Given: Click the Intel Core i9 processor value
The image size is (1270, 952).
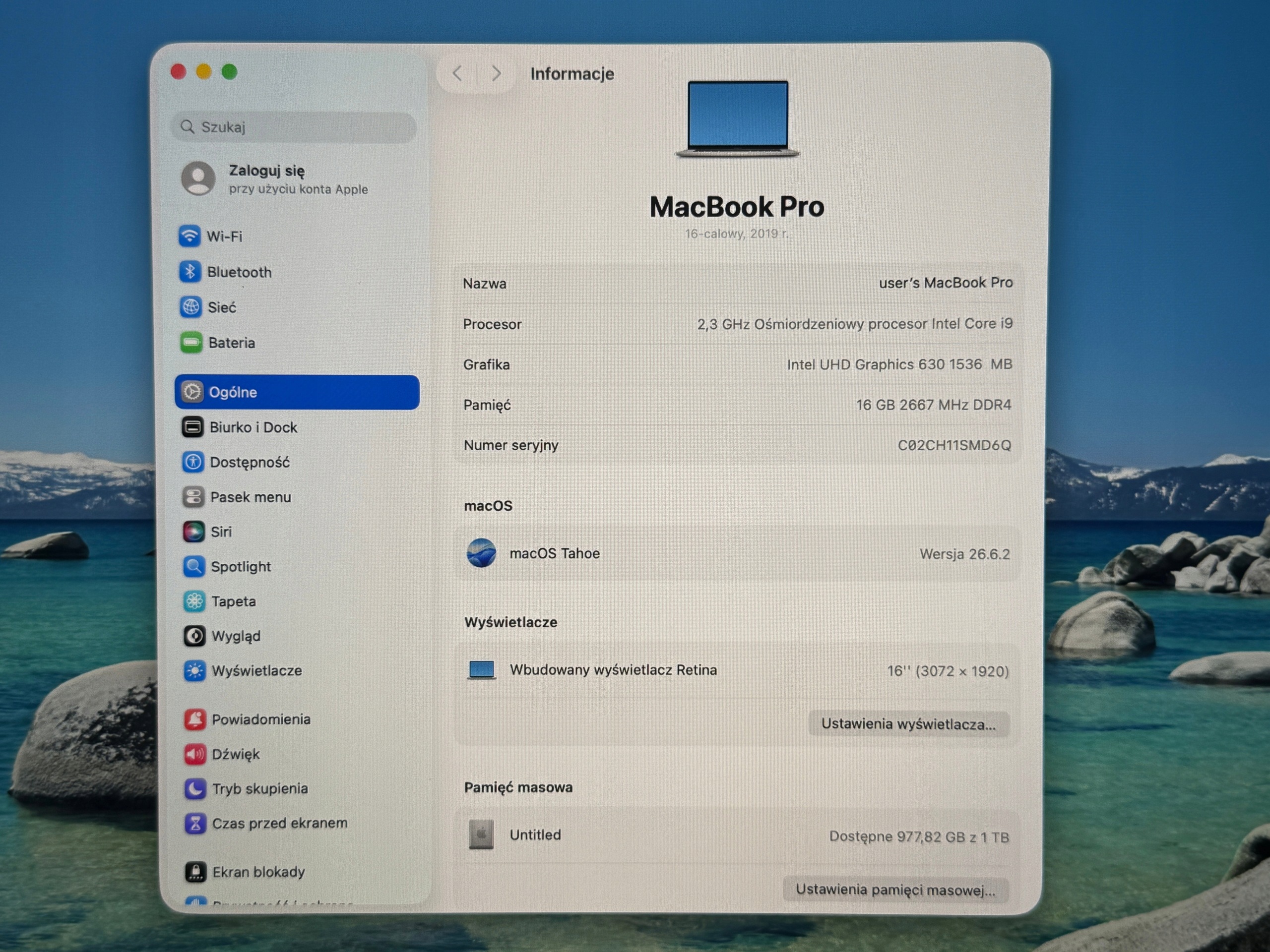Looking at the screenshot, I should pos(855,324).
